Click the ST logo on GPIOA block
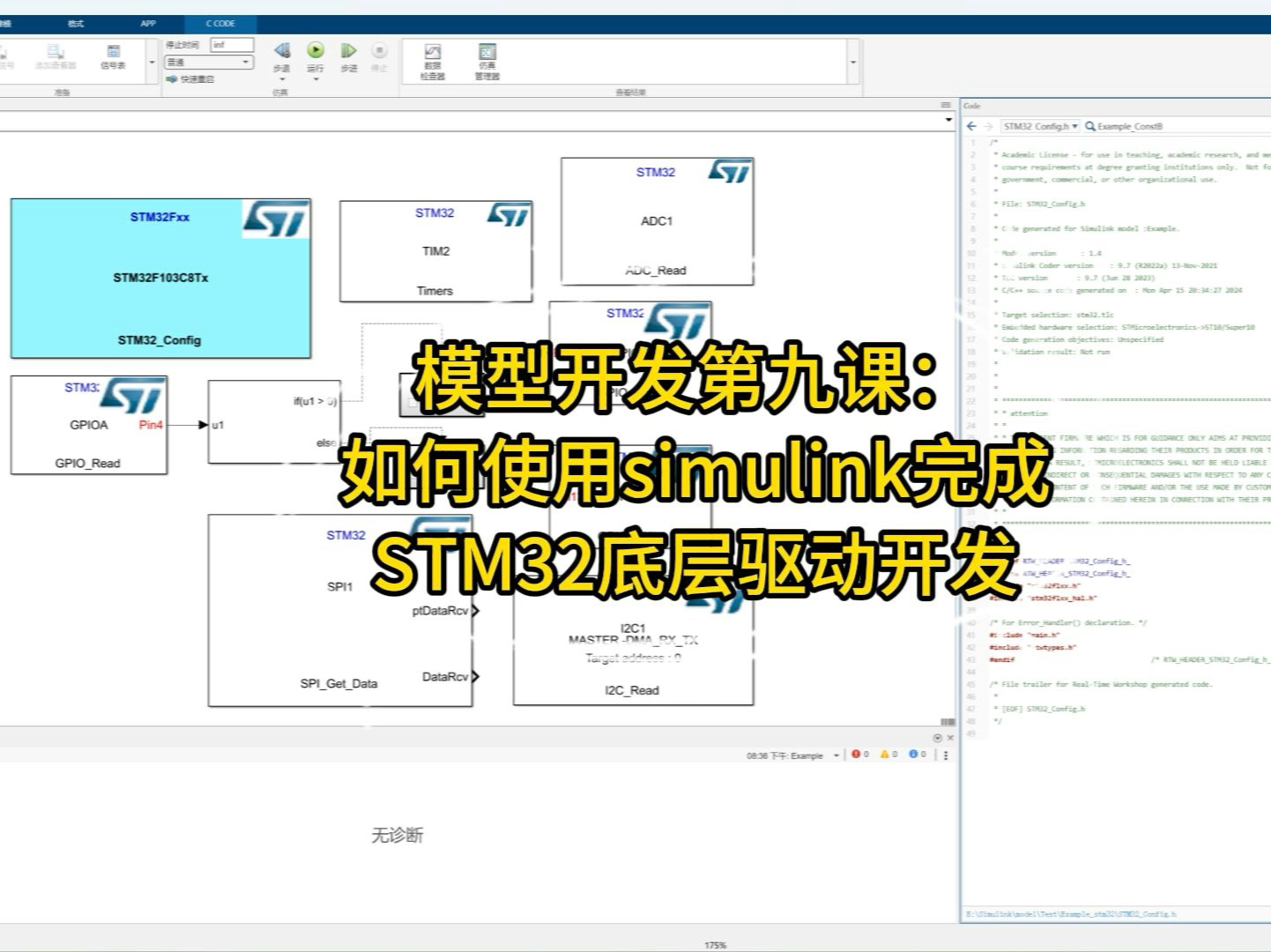Viewport: 1271px width, 952px height. [x=132, y=395]
